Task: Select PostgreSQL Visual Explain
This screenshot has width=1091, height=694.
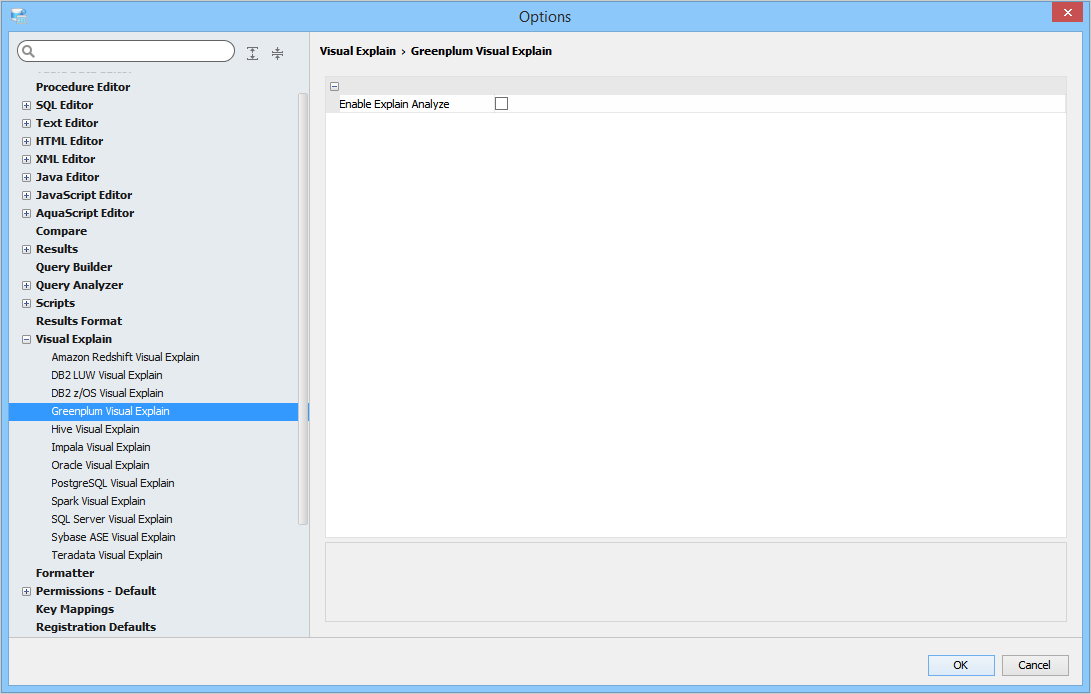Action: (x=113, y=483)
